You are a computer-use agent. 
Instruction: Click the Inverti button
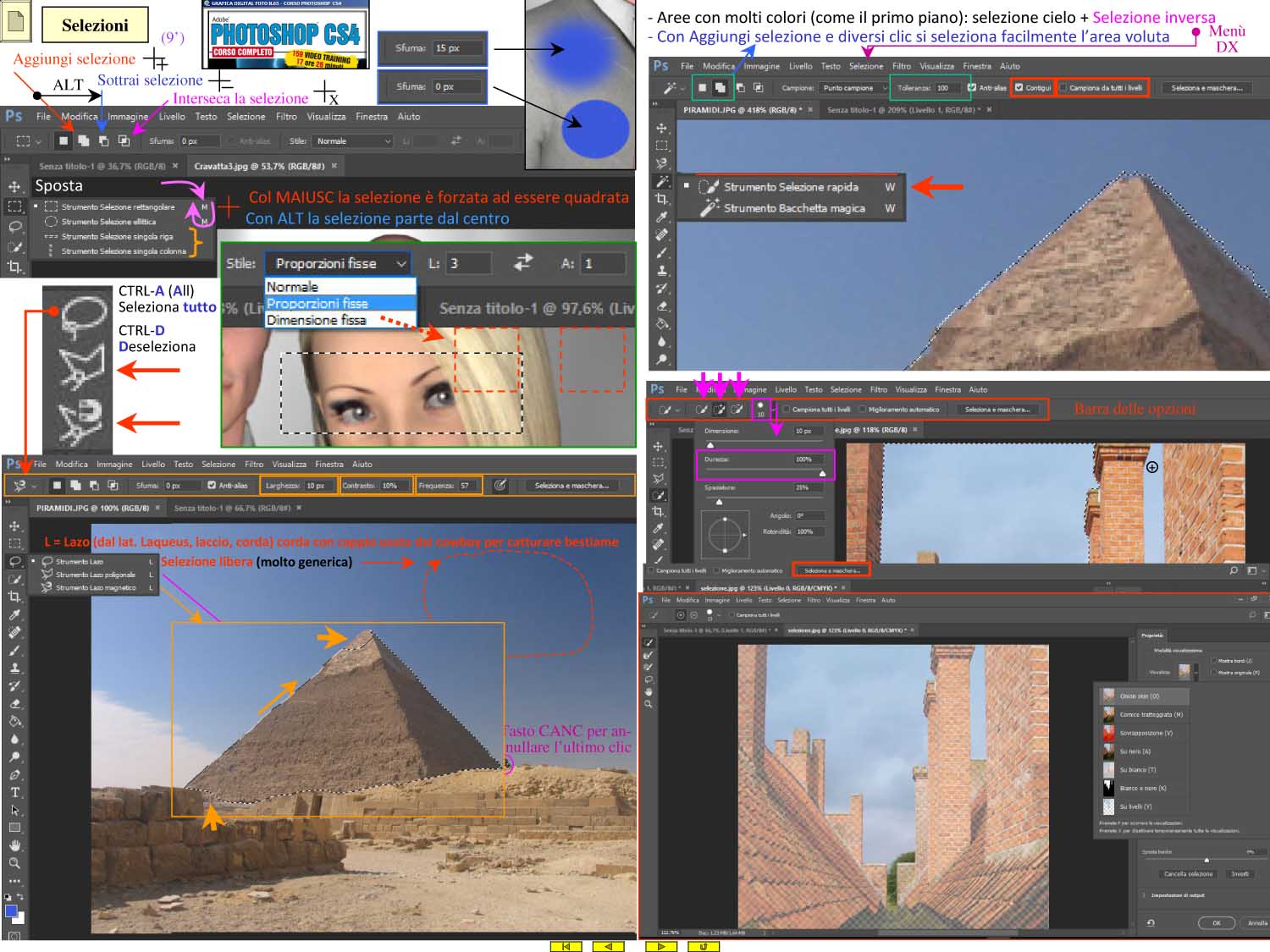[1240, 874]
